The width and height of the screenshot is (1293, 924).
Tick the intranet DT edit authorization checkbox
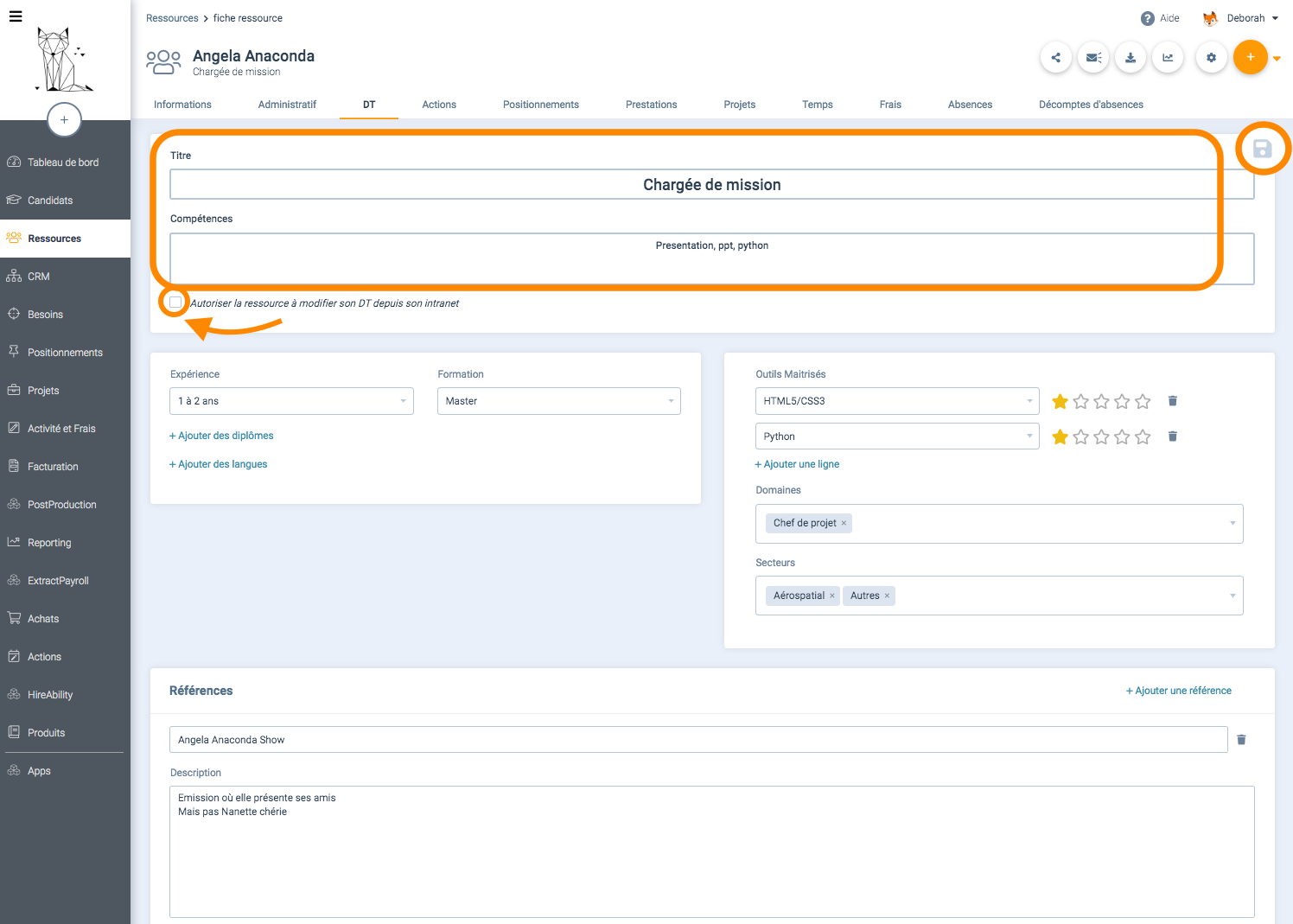[175, 303]
